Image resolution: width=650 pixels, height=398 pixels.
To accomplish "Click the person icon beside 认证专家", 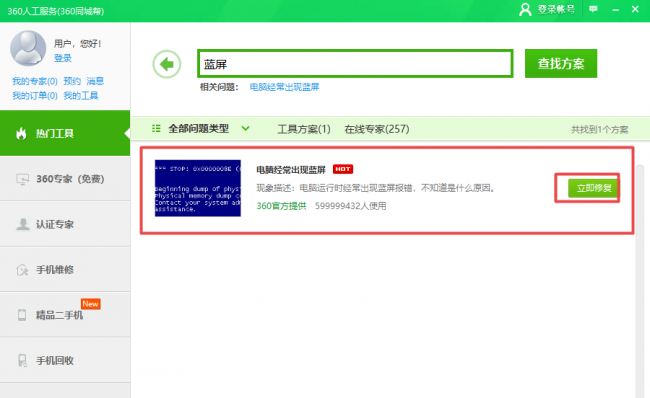I will click(23, 224).
